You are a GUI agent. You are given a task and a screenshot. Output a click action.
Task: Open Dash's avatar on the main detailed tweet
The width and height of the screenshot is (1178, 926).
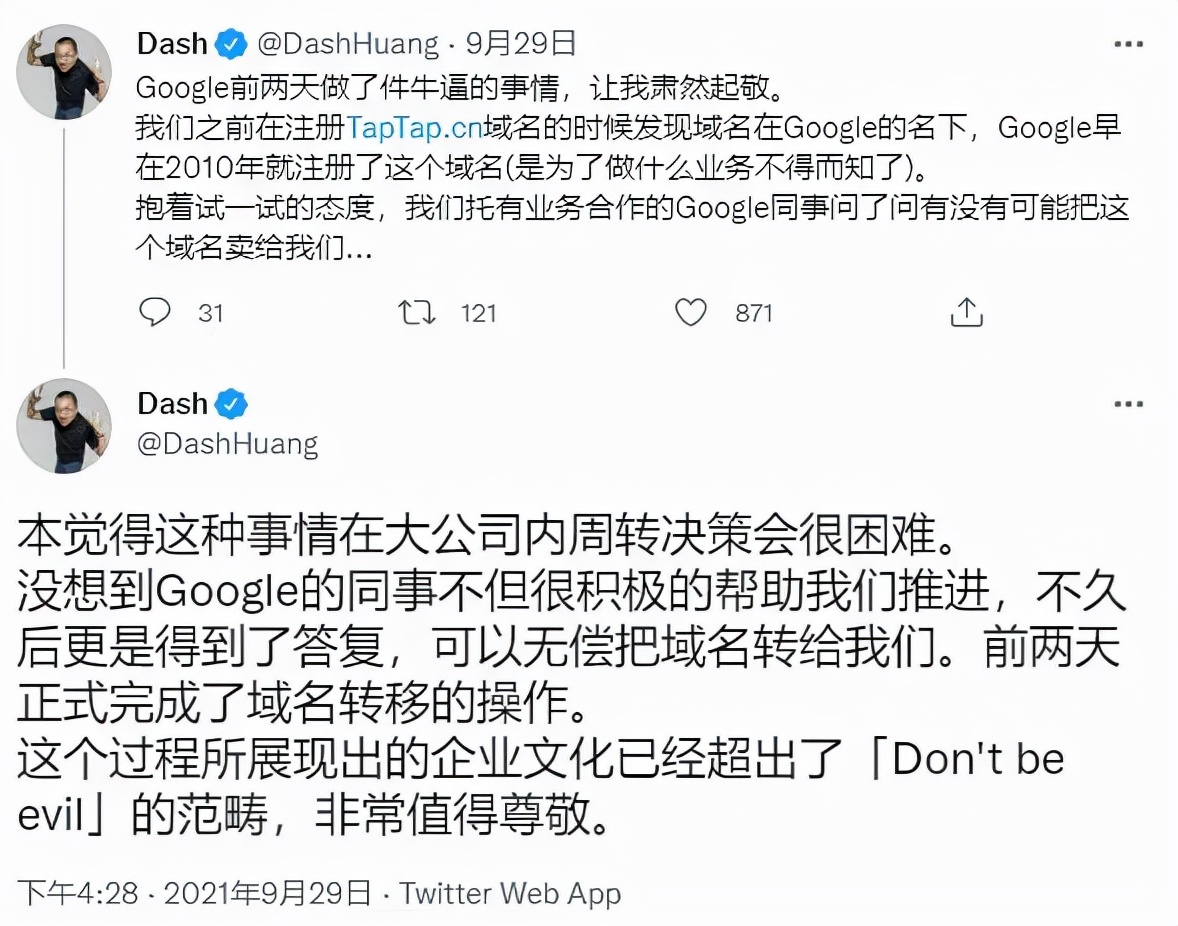[64, 426]
